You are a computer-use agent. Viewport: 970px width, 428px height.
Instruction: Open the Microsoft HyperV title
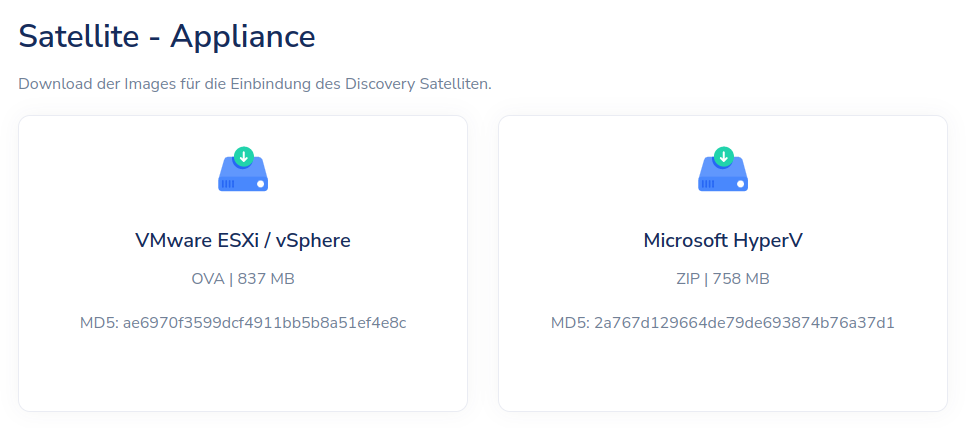tap(723, 240)
